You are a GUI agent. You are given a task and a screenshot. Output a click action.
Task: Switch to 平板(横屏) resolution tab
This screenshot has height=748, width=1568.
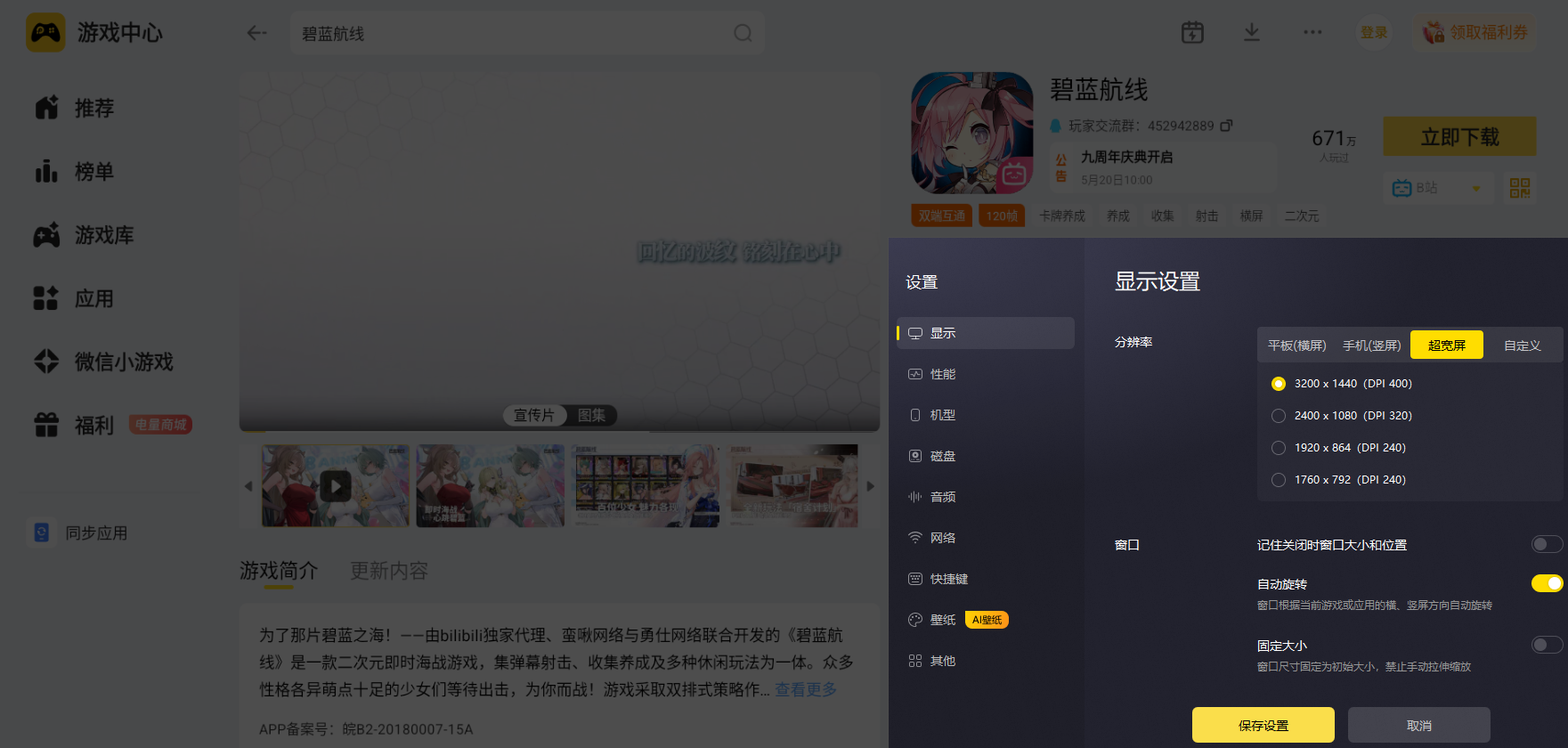pos(1296,346)
